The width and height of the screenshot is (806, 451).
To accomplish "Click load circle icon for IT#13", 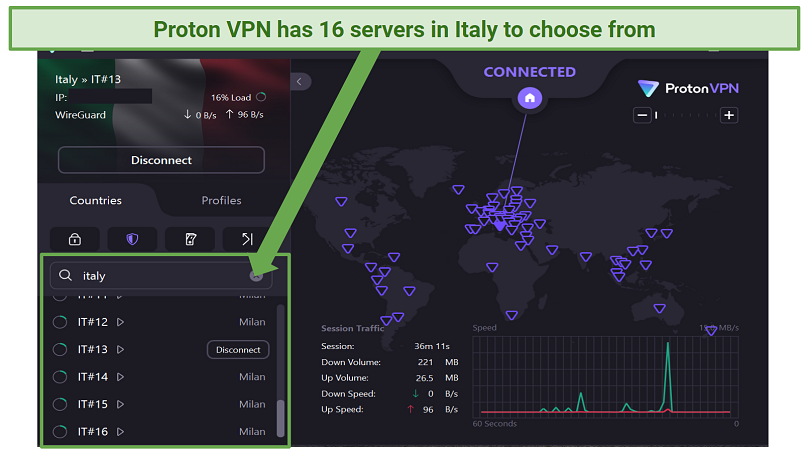I will point(60,350).
